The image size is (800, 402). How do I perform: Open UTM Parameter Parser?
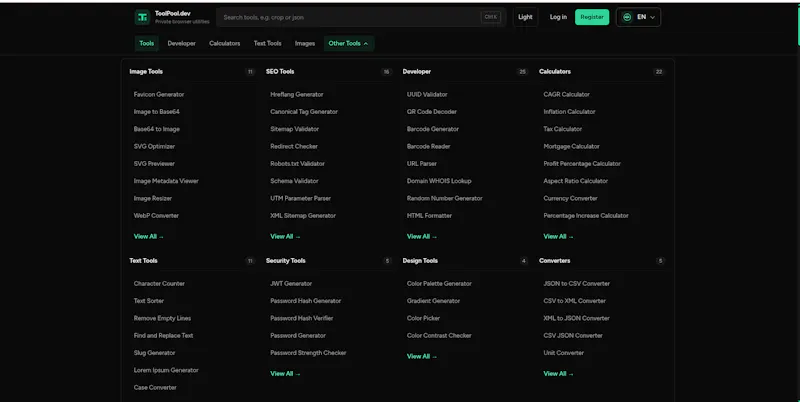(x=301, y=198)
